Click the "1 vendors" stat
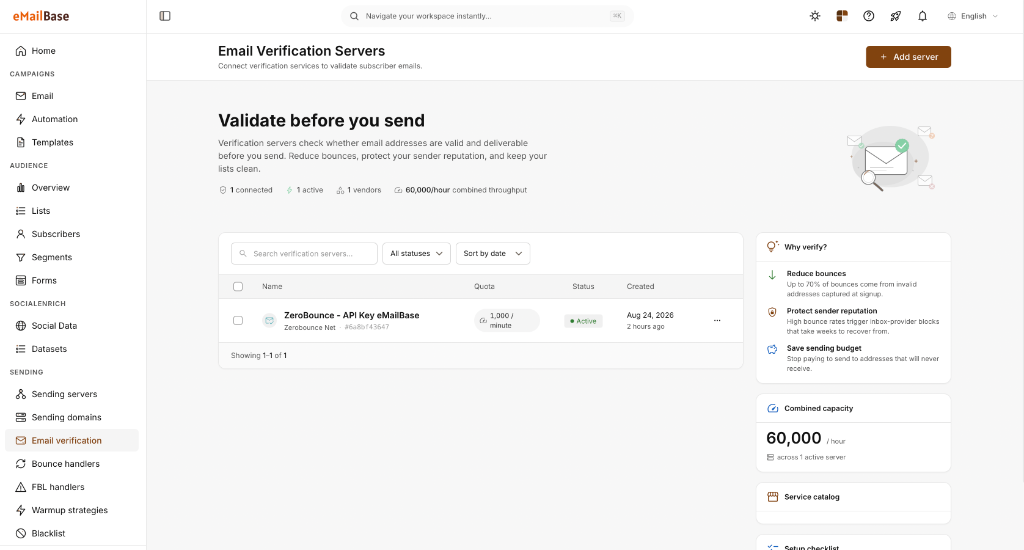 359,190
